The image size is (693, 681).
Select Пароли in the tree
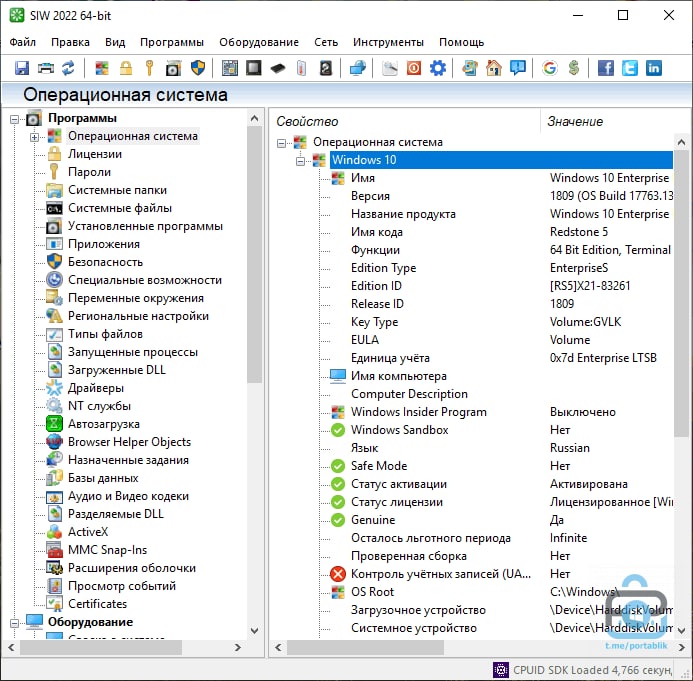tap(89, 172)
